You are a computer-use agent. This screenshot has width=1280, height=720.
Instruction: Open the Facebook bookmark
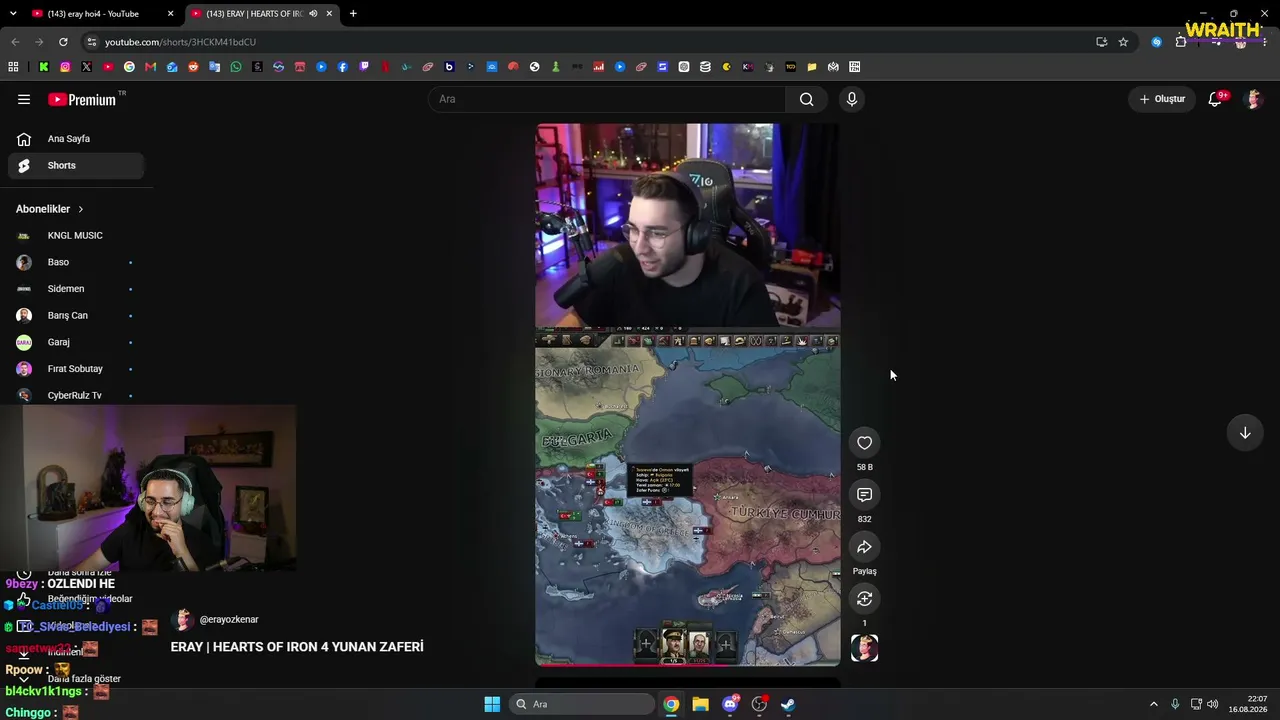pyautogui.click(x=343, y=67)
